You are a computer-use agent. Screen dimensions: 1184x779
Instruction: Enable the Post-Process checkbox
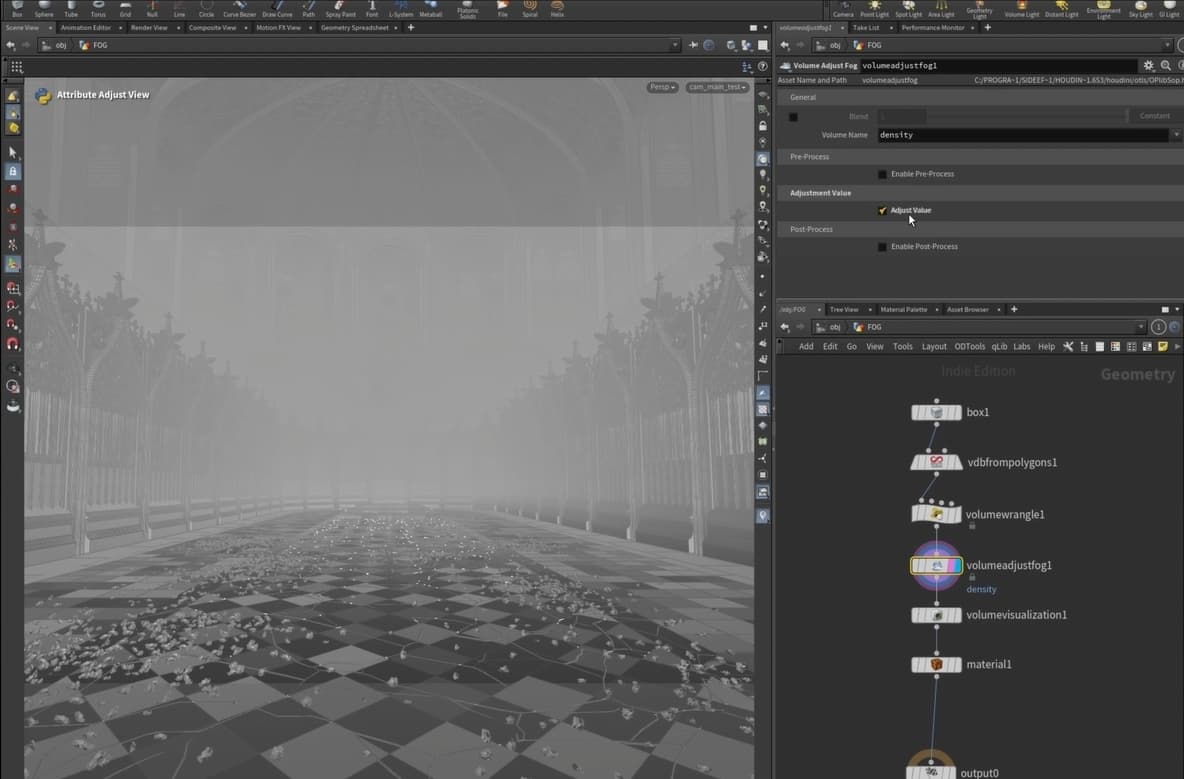882,247
